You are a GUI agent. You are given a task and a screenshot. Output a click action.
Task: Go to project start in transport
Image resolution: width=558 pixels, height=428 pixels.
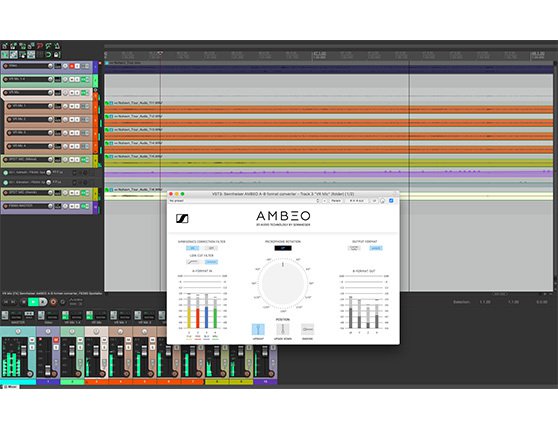click(5, 302)
